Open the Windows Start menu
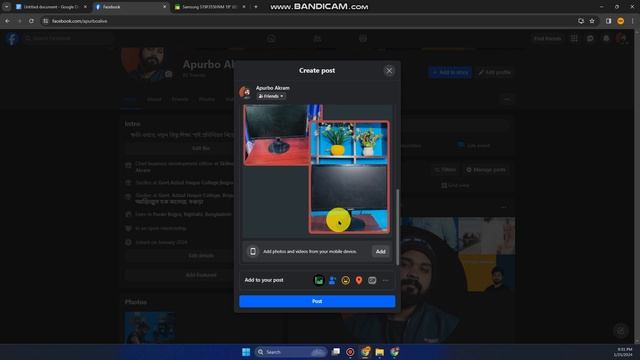Viewport: 640px width, 360px height. click(x=246, y=352)
